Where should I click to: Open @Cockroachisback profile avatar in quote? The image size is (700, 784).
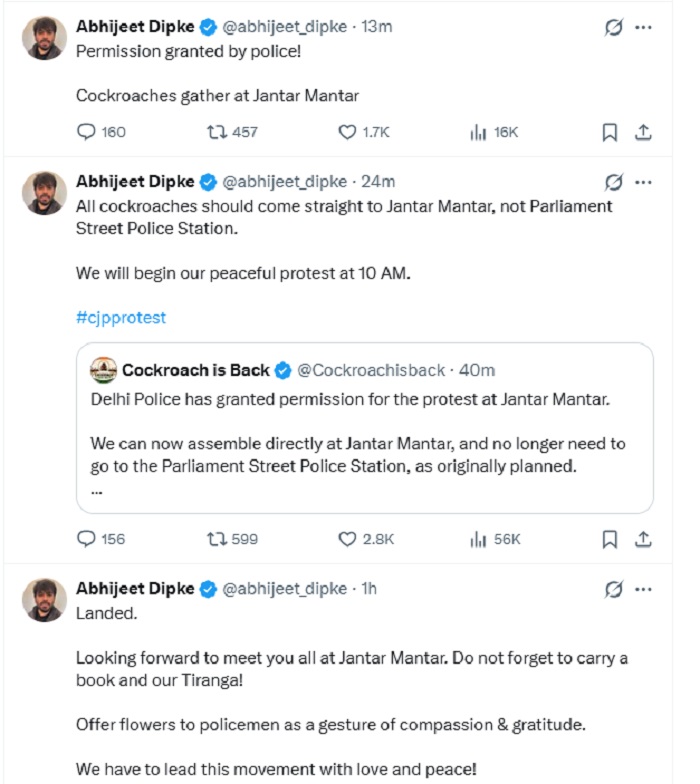coord(103,370)
